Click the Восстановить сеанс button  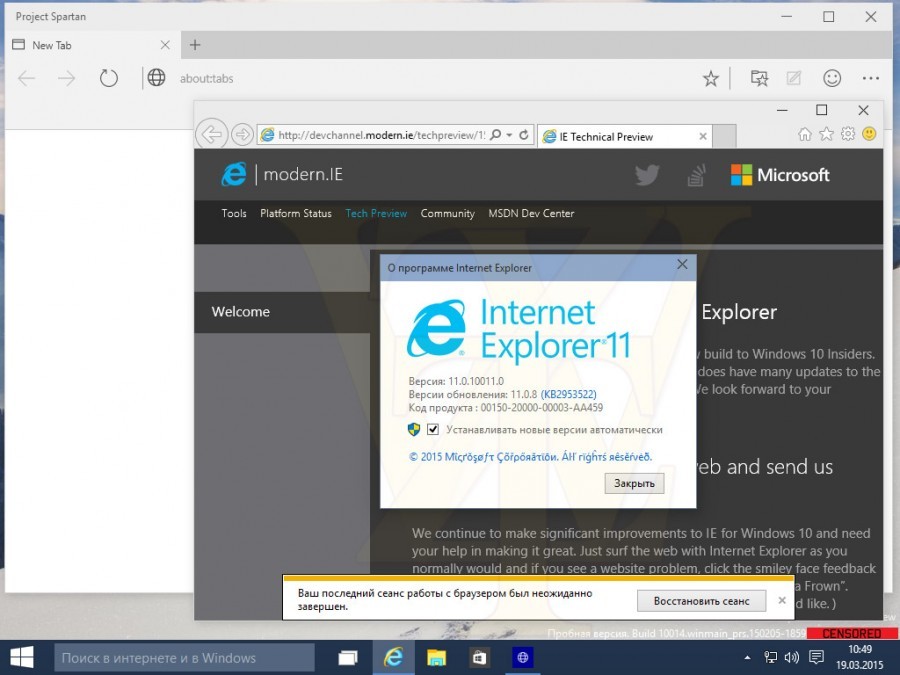701,601
